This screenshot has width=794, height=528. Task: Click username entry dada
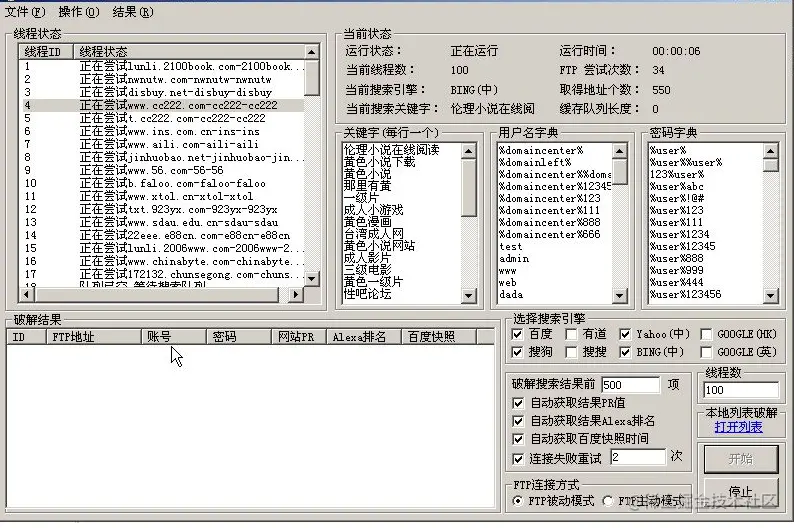click(511, 295)
